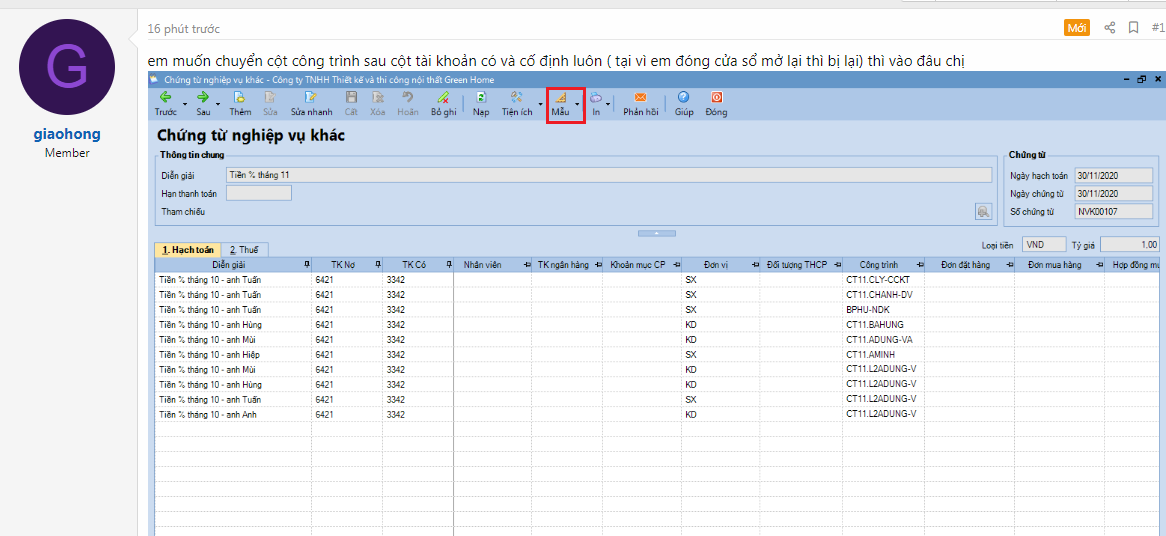The height and width of the screenshot is (536, 1166).
Task: Sort by Đơn đặt hàng column header
Action: coord(970,265)
